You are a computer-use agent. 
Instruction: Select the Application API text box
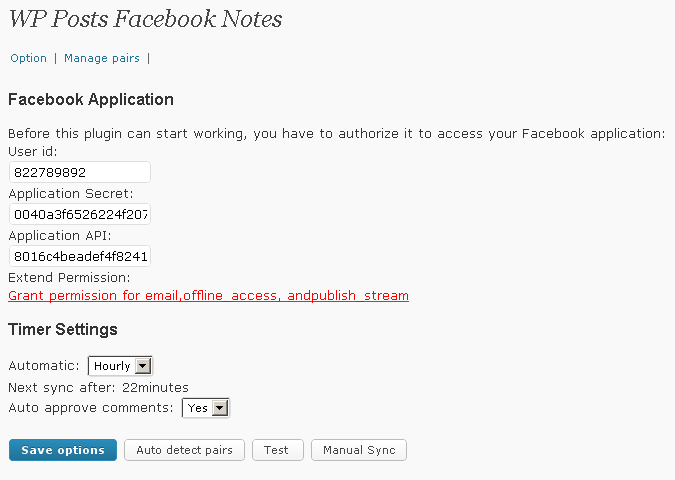pos(80,256)
